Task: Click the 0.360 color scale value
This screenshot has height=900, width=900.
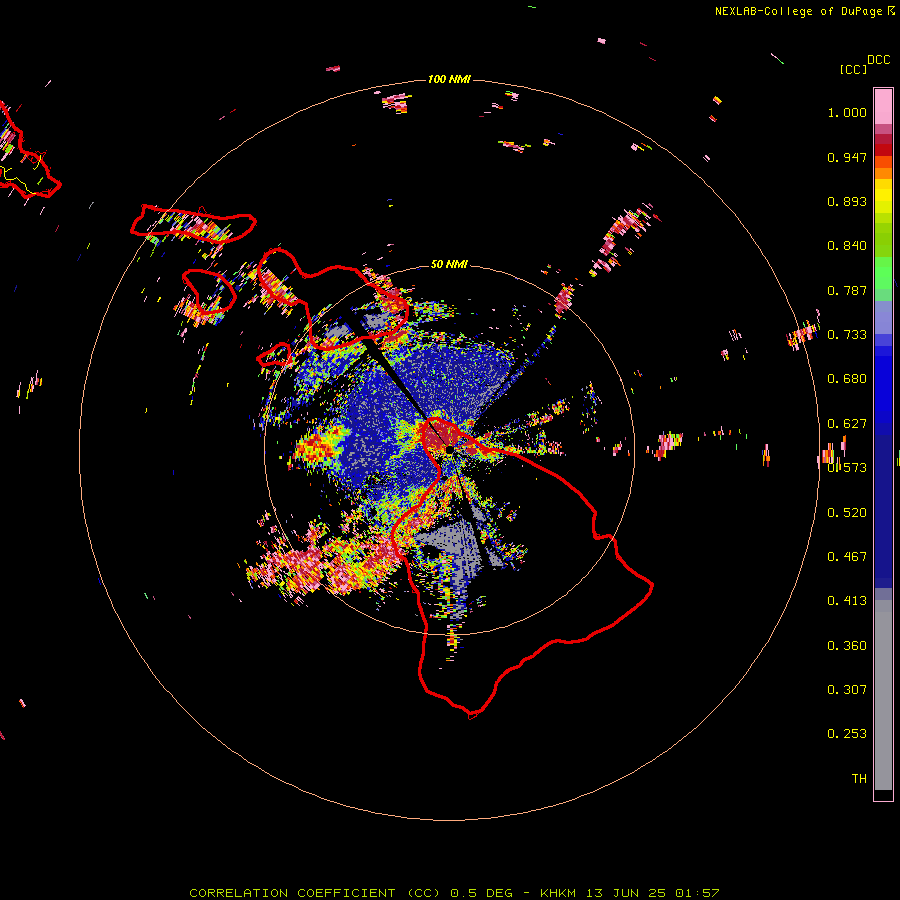Action: (847, 646)
